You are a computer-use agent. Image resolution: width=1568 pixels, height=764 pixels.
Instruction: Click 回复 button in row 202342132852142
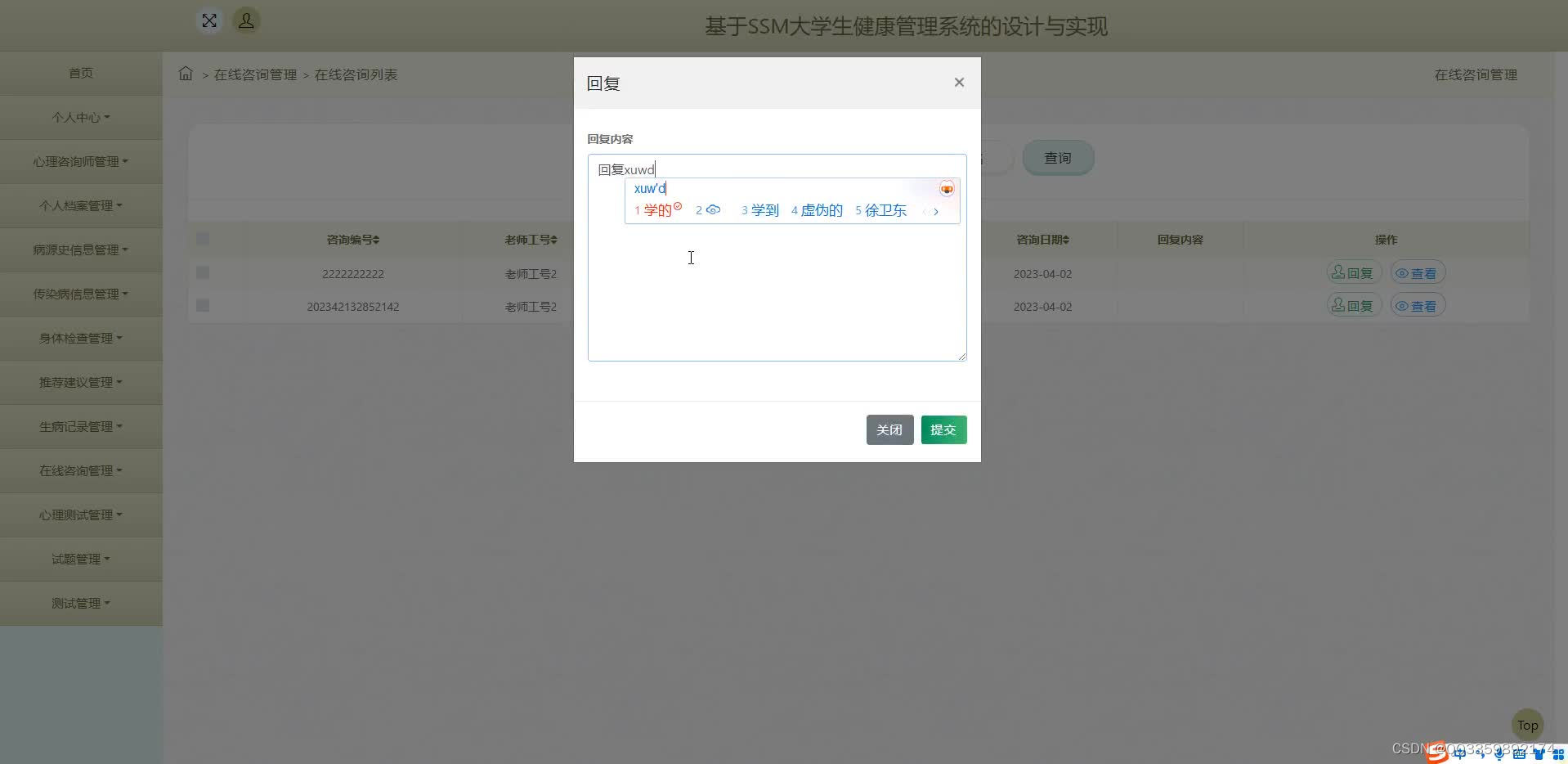pyautogui.click(x=1354, y=306)
